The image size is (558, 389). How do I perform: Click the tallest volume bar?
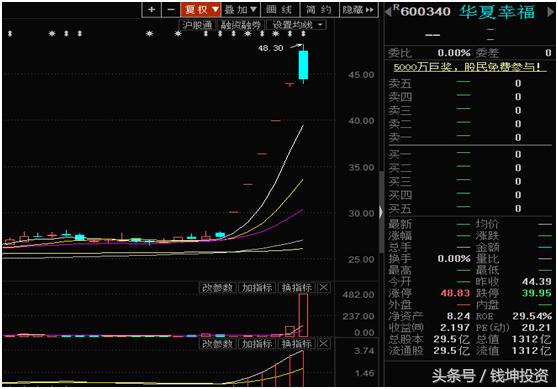303,315
